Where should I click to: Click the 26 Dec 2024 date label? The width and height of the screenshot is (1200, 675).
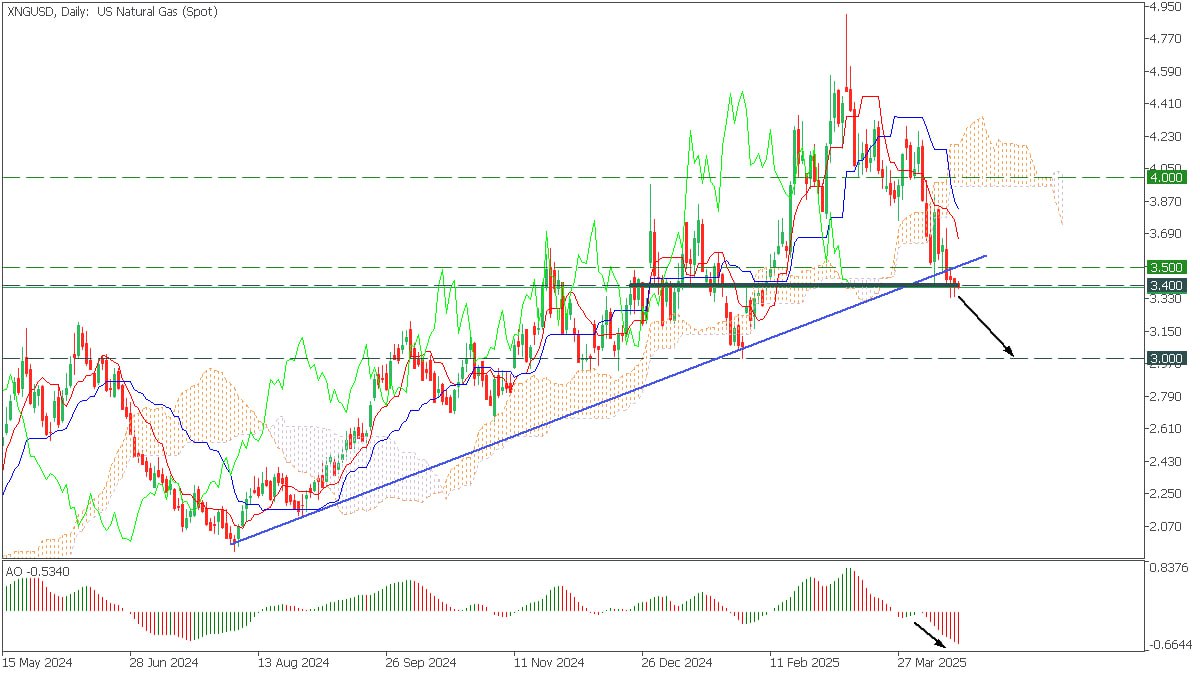pyautogui.click(x=676, y=662)
